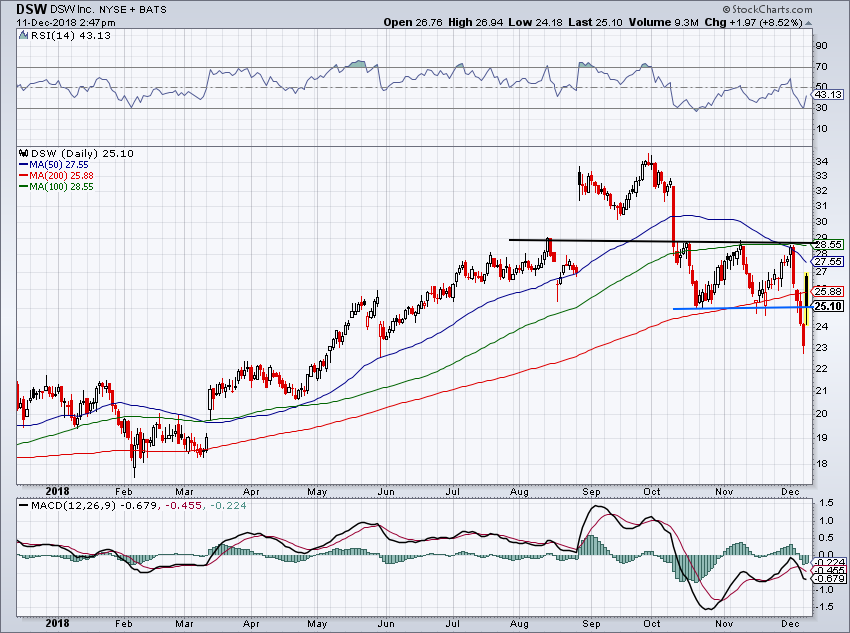Click the '11-Dec-2018 2:47pm' timestamp
The height and width of the screenshot is (633, 850).
click(66, 23)
